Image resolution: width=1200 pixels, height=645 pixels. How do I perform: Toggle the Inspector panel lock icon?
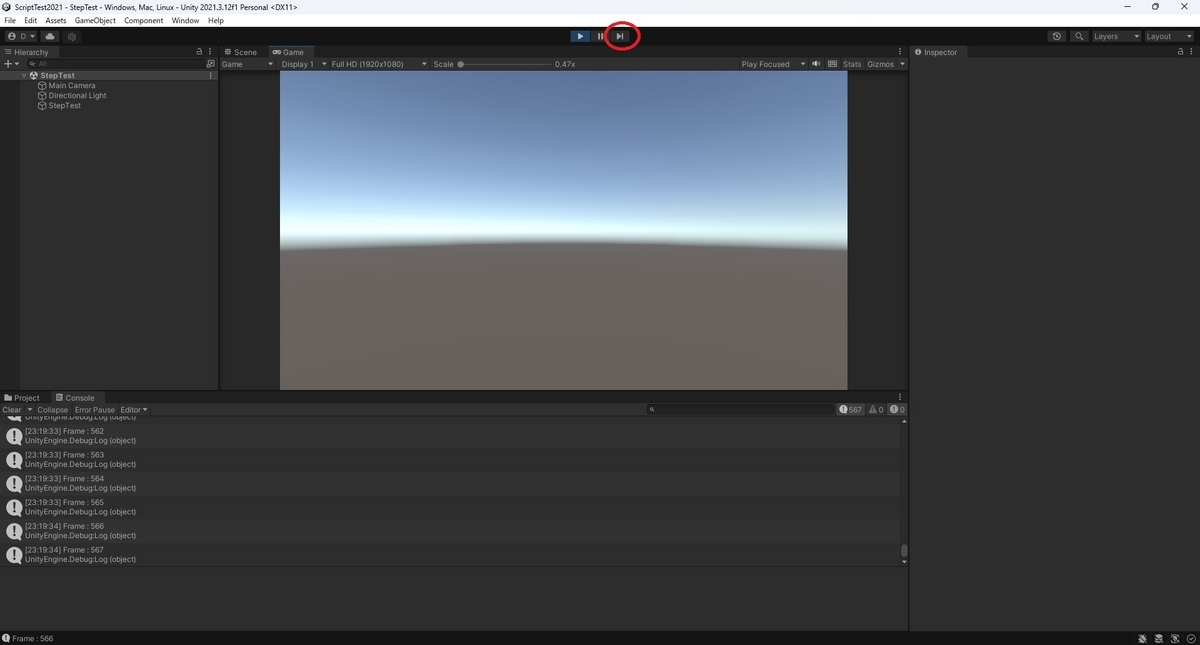(1180, 52)
